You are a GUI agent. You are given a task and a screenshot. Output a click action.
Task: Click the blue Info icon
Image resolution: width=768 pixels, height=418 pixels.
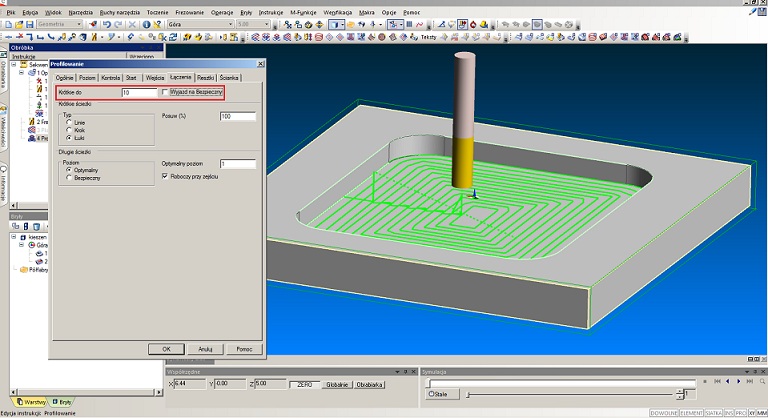point(146,24)
